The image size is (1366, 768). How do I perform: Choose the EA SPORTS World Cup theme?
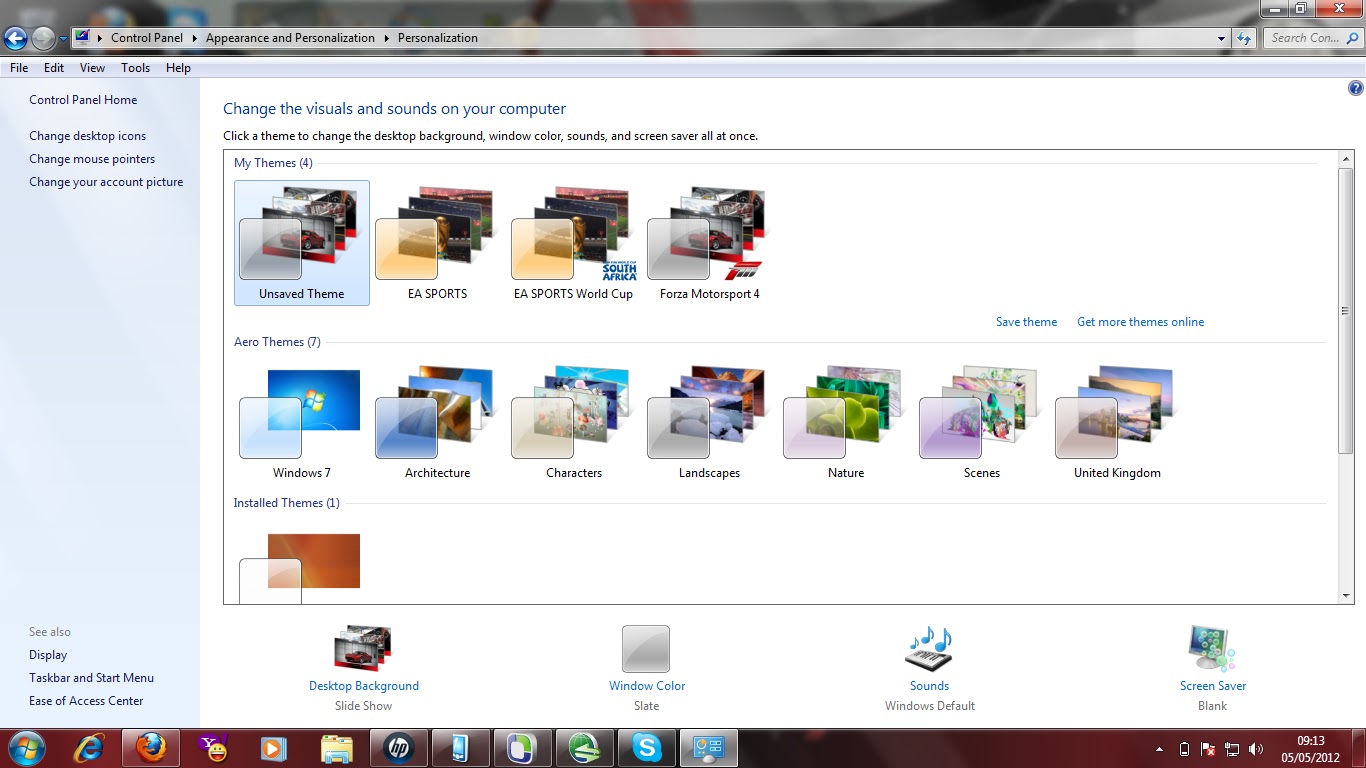573,243
